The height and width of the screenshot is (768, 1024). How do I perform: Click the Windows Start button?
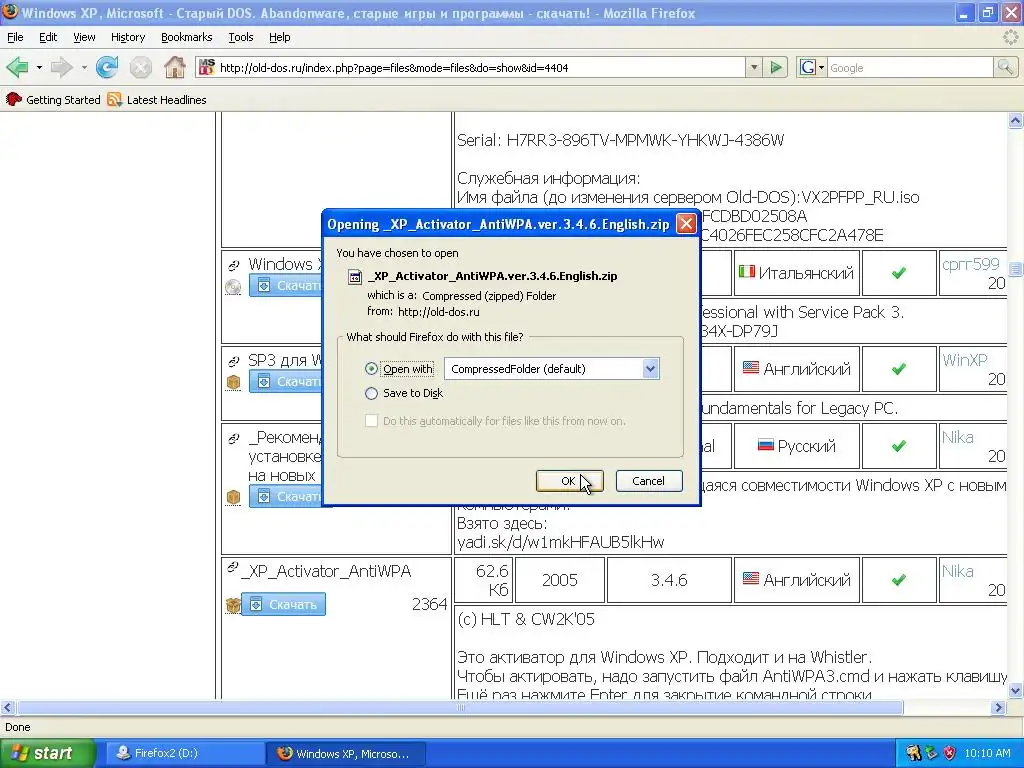coord(46,753)
